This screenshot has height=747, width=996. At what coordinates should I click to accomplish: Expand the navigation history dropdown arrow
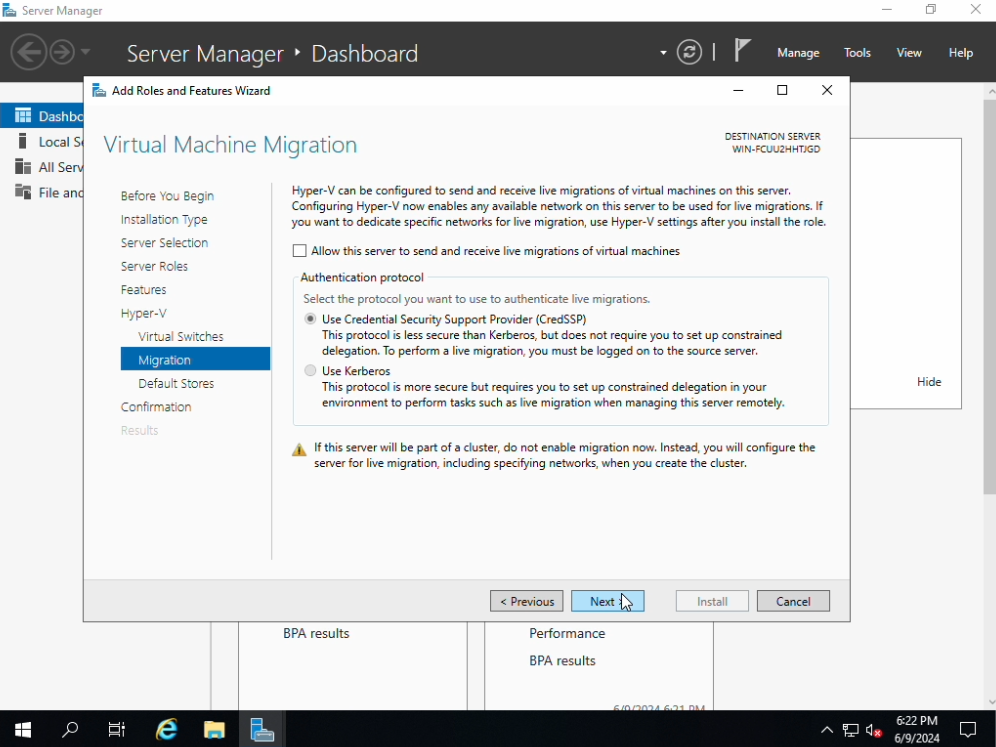pyautogui.click(x=86, y=52)
